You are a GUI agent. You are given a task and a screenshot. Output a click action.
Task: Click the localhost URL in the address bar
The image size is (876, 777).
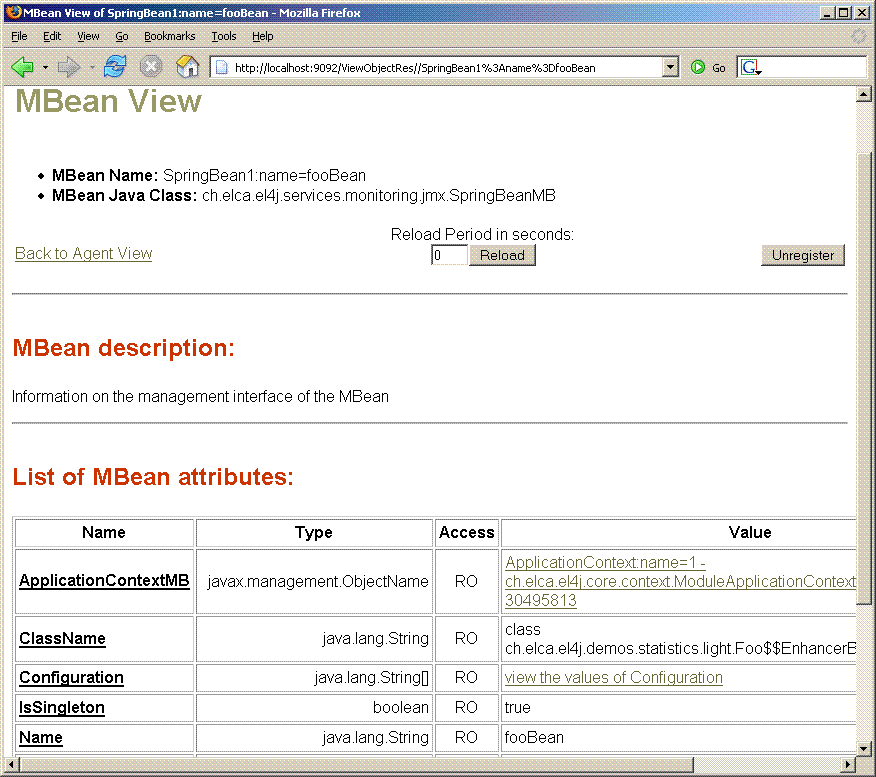point(415,68)
